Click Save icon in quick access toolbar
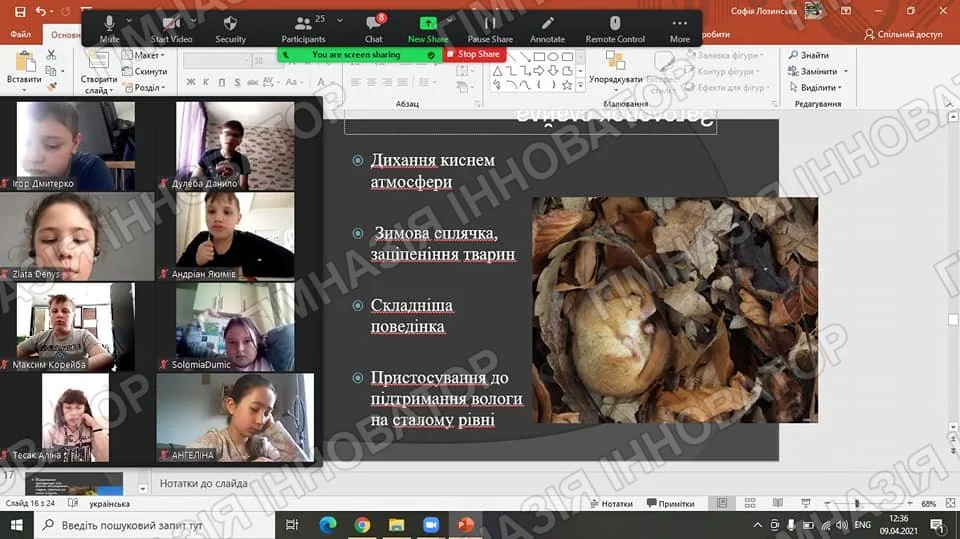 click(x=20, y=11)
